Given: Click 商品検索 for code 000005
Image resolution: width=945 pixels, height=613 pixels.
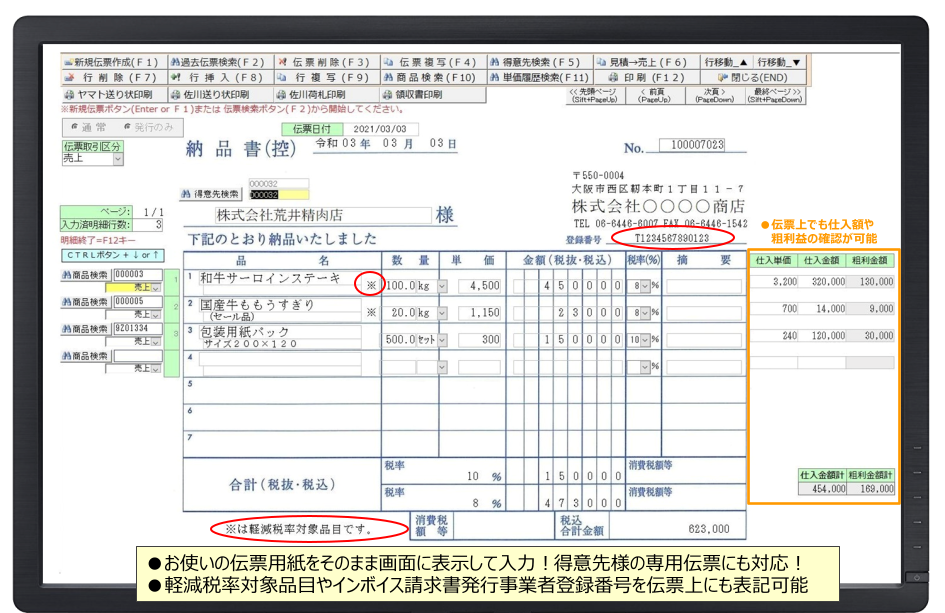Looking at the screenshot, I should (84, 302).
